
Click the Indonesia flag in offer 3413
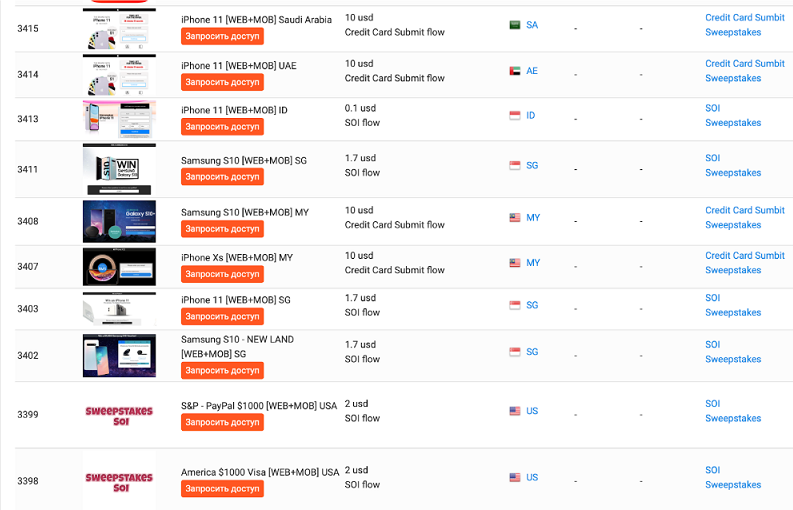coord(515,115)
